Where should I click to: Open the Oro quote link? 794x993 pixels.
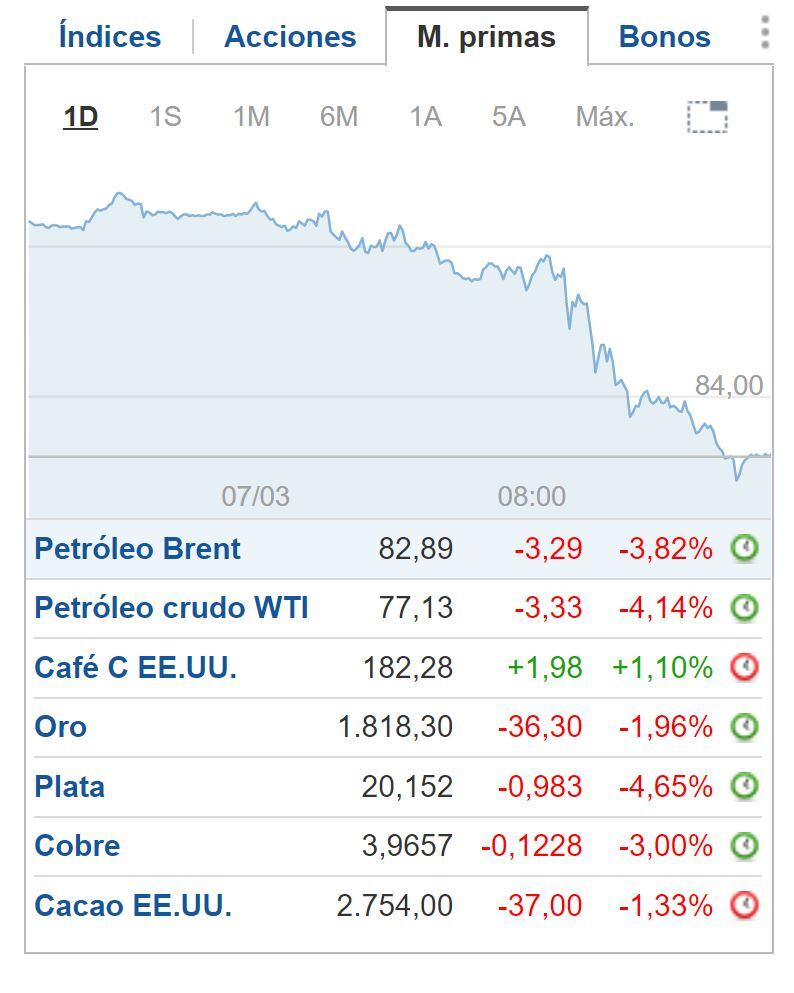click(x=60, y=727)
